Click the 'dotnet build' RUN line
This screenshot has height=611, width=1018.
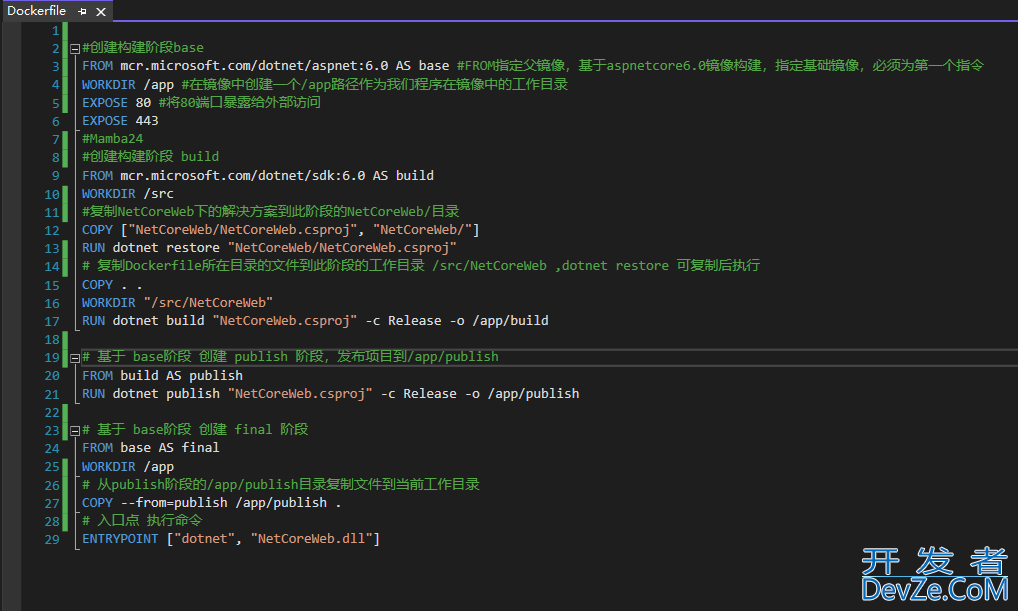tap(315, 321)
